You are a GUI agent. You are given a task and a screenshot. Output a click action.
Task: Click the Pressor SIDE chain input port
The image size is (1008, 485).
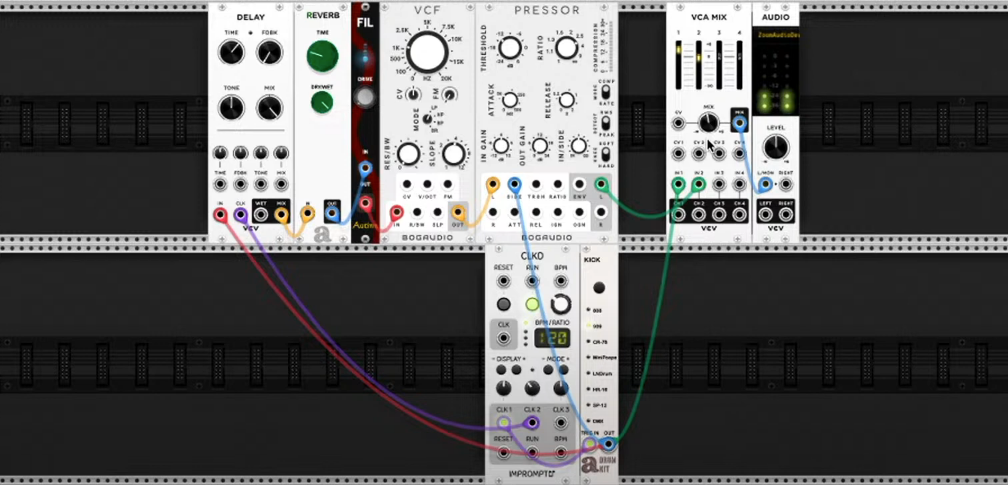click(x=514, y=184)
